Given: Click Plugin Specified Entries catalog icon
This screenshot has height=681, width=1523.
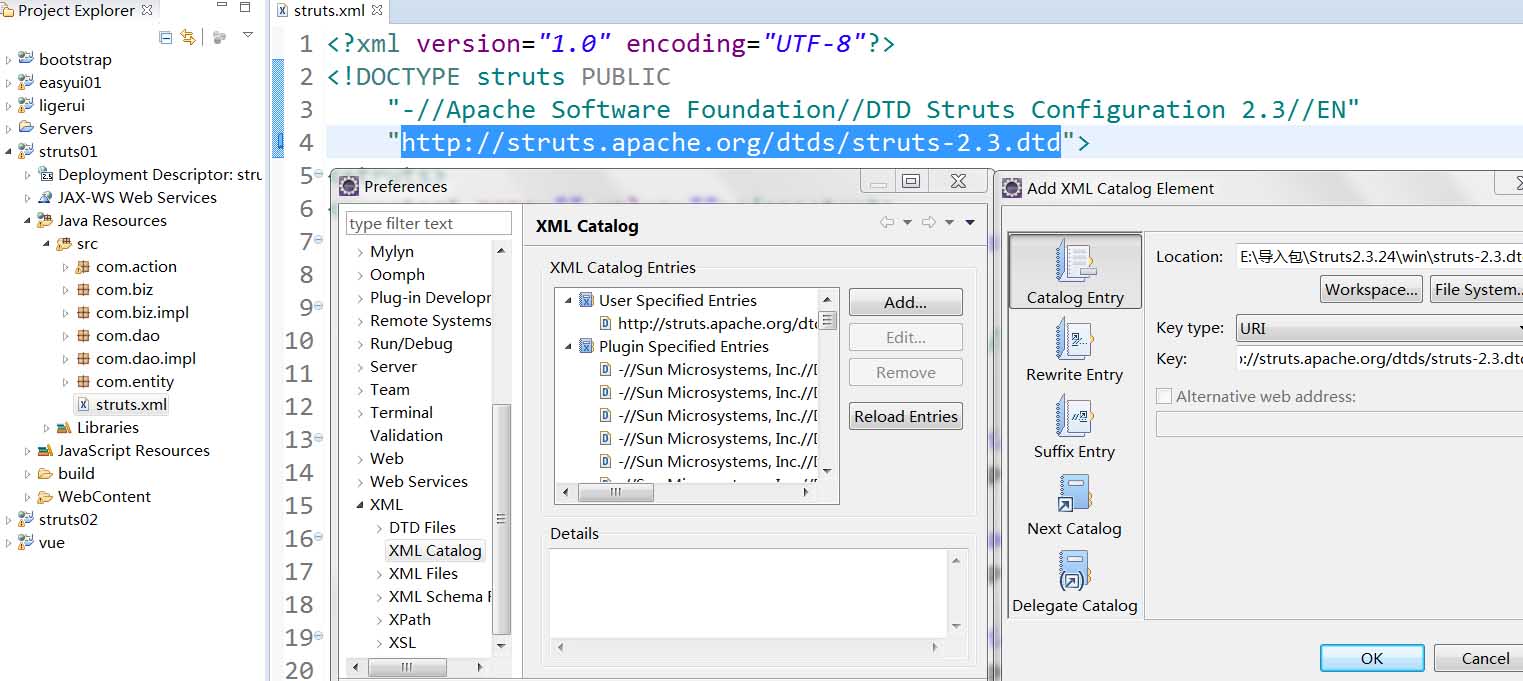Looking at the screenshot, I should (x=587, y=347).
